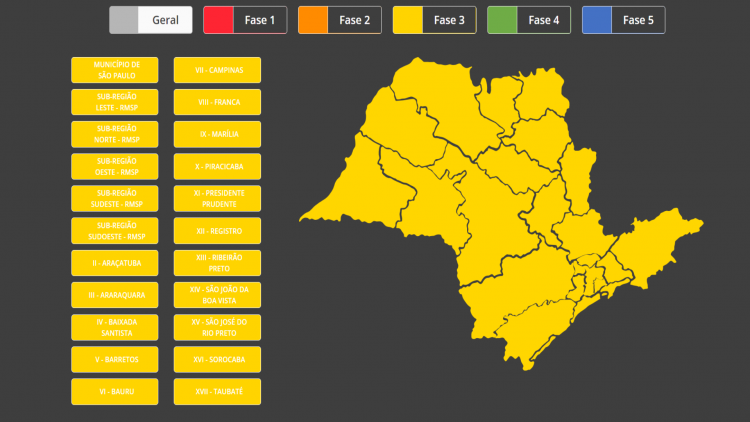Click the XI - Presidente Prudente button
This screenshot has width=750, height=422.
[x=217, y=198]
